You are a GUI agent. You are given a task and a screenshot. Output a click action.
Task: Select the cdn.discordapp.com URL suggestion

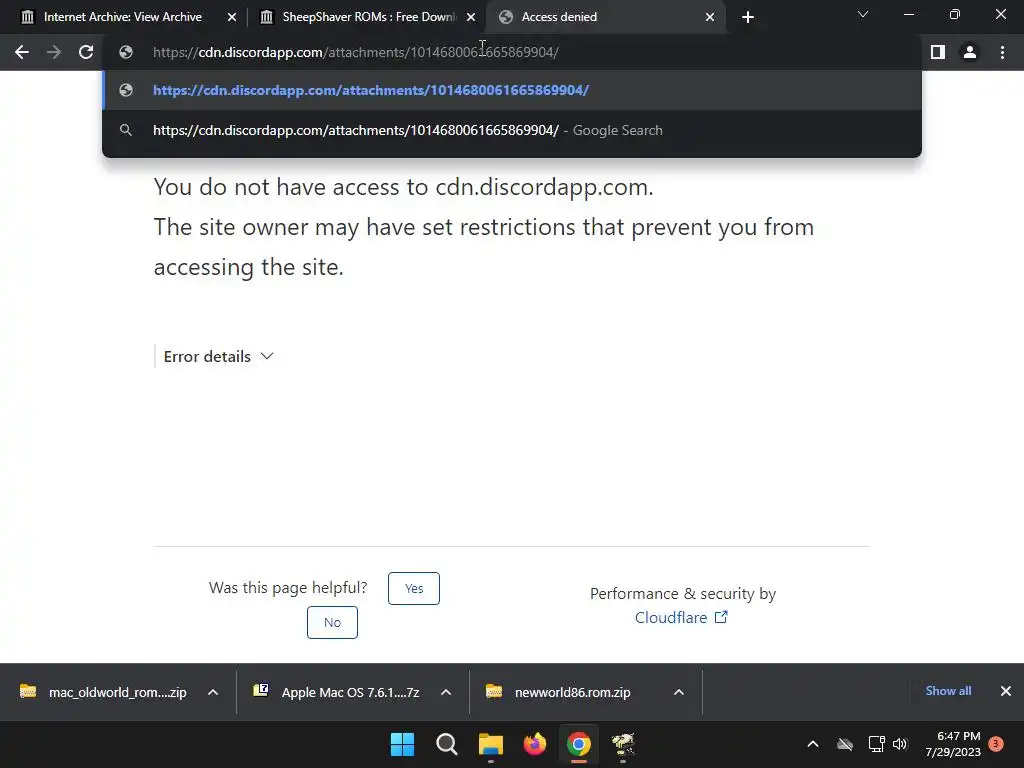[x=512, y=90]
